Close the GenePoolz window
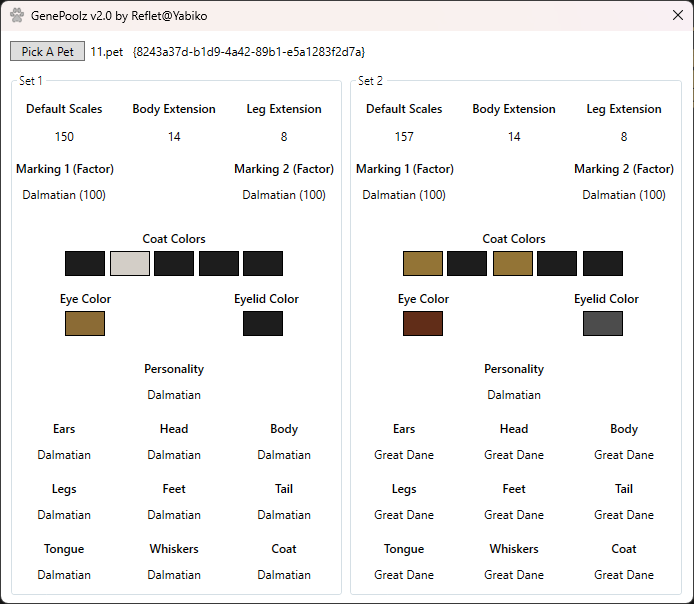The height and width of the screenshot is (604, 694). (x=678, y=15)
